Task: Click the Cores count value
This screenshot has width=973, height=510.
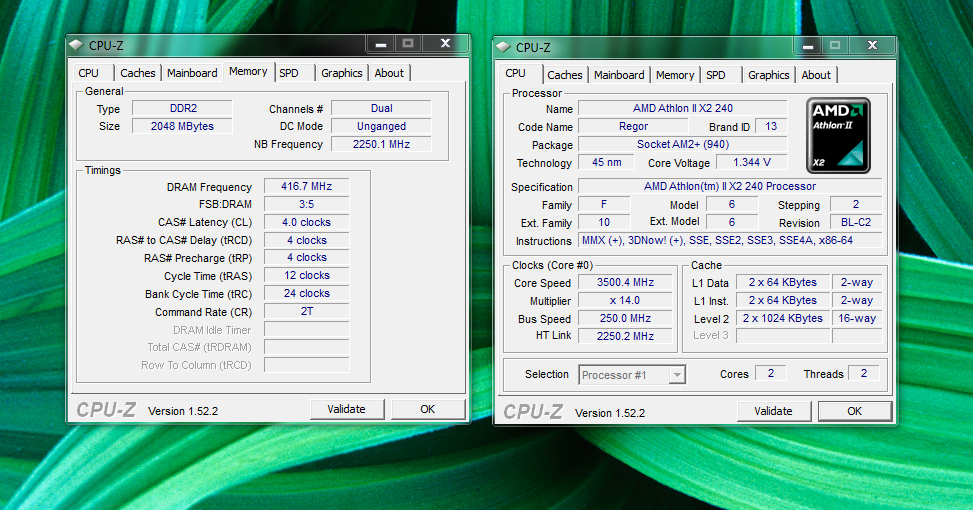Action: click(771, 373)
